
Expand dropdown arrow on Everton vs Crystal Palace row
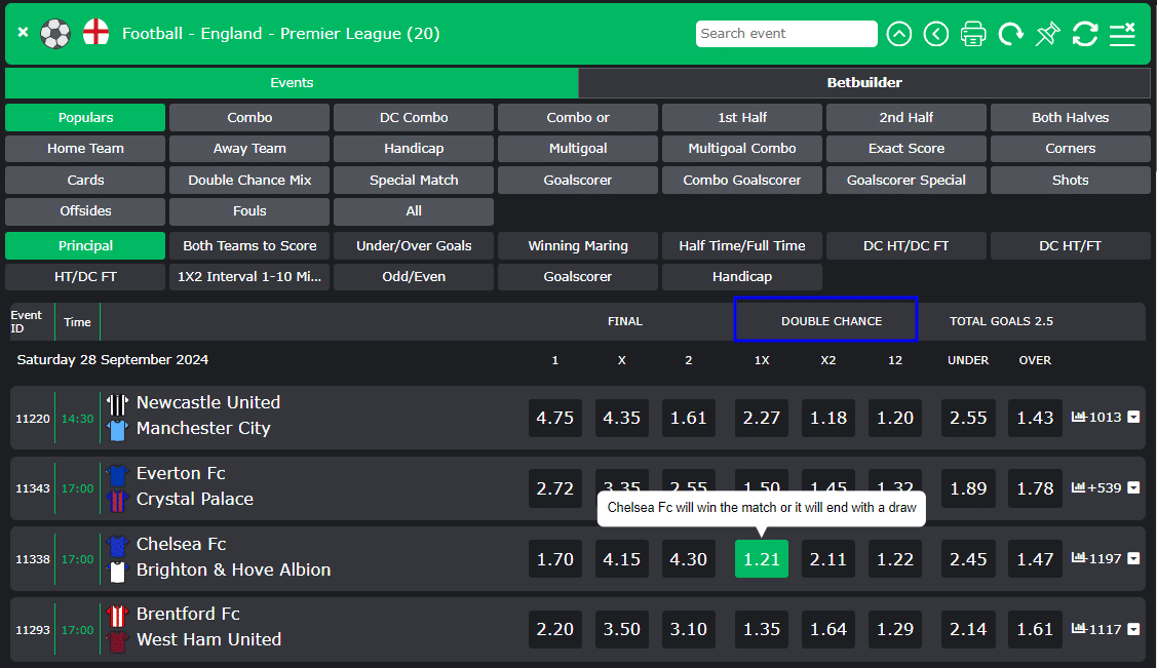(1133, 488)
